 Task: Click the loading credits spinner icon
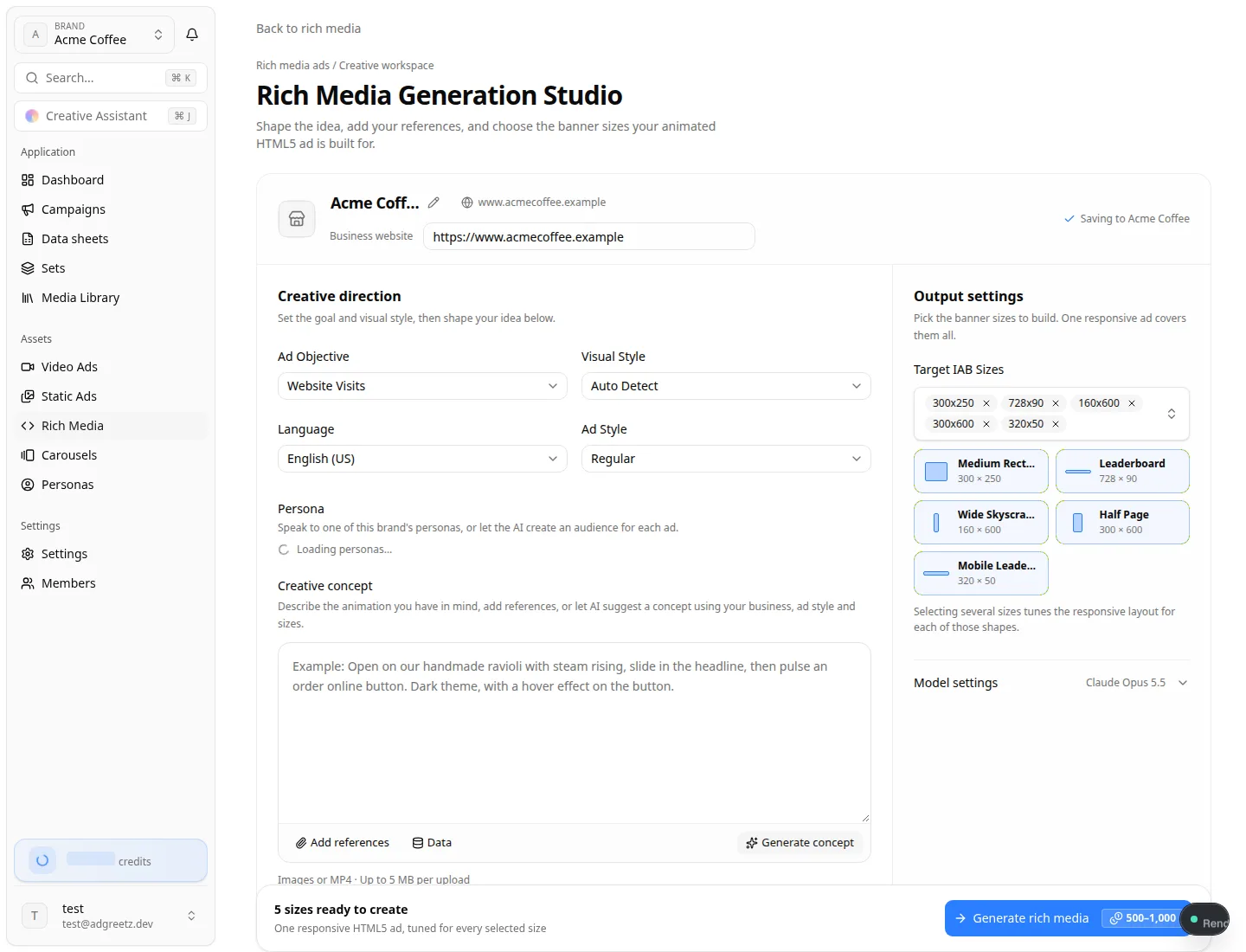pyautogui.click(x=42, y=860)
